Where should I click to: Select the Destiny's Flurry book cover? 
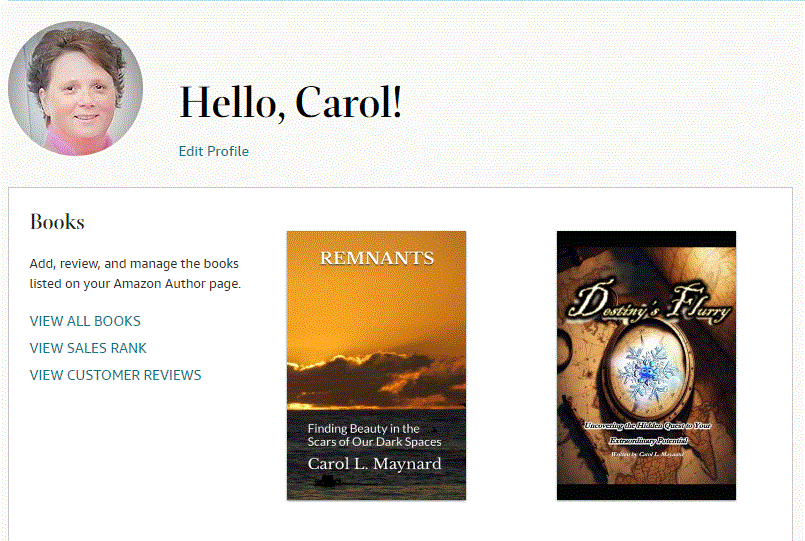click(646, 365)
